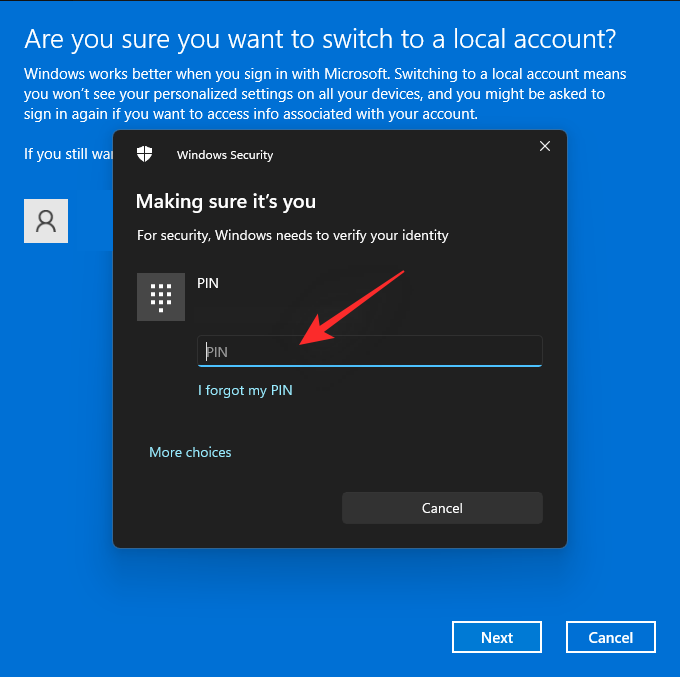Click the Windows Security shield icon
This screenshot has width=680, height=677.
144,154
